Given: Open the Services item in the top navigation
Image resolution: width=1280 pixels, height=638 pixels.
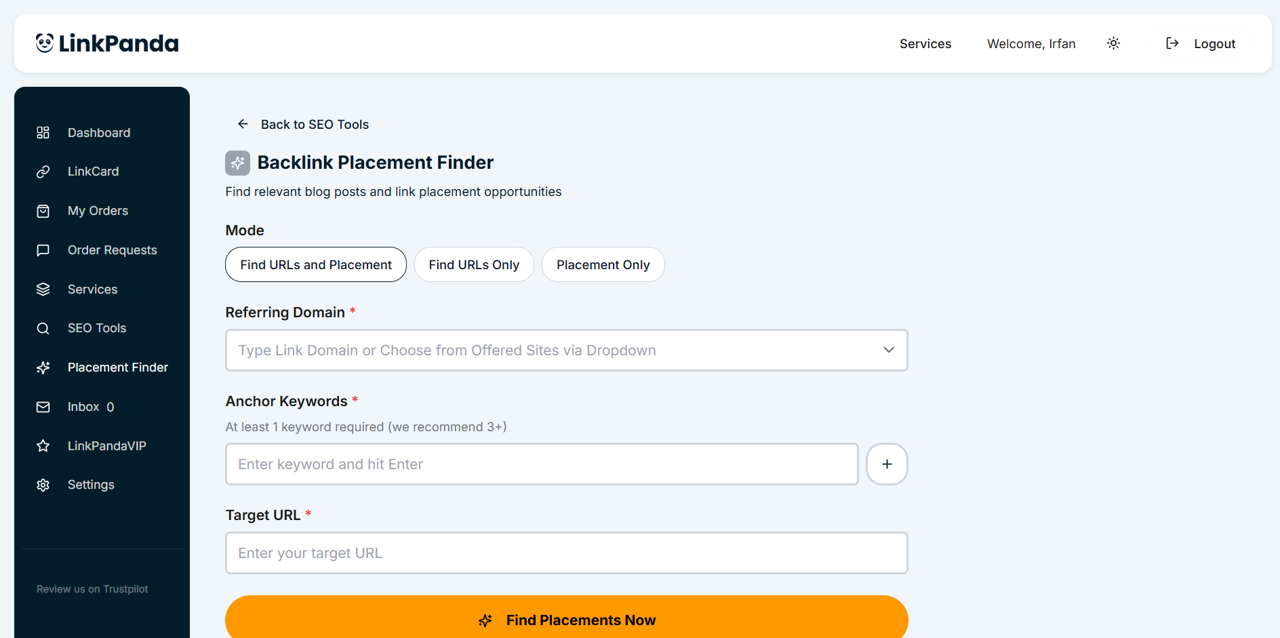Looking at the screenshot, I should pyautogui.click(x=925, y=44).
